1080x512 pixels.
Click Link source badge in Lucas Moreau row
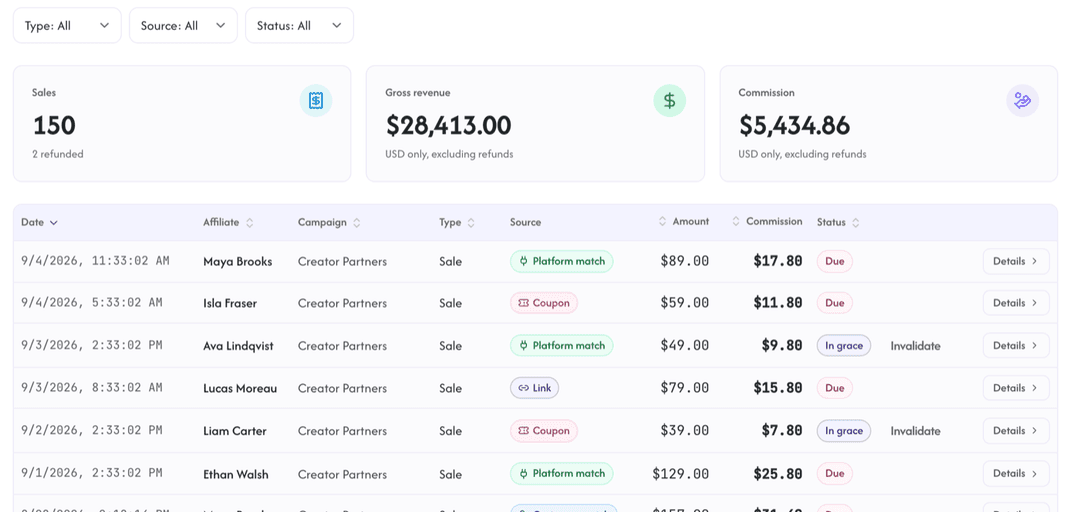(x=534, y=388)
